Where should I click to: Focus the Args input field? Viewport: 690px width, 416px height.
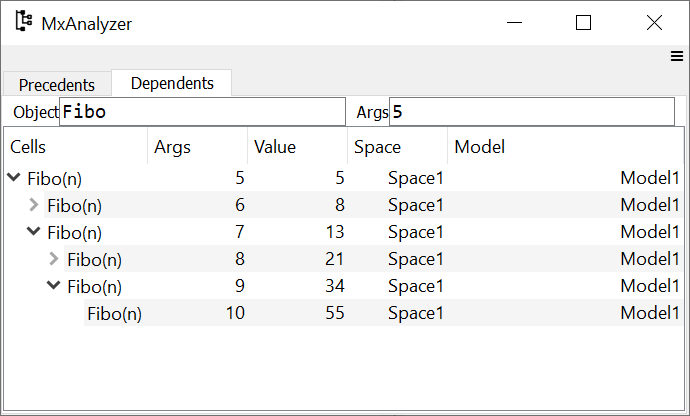pos(531,112)
